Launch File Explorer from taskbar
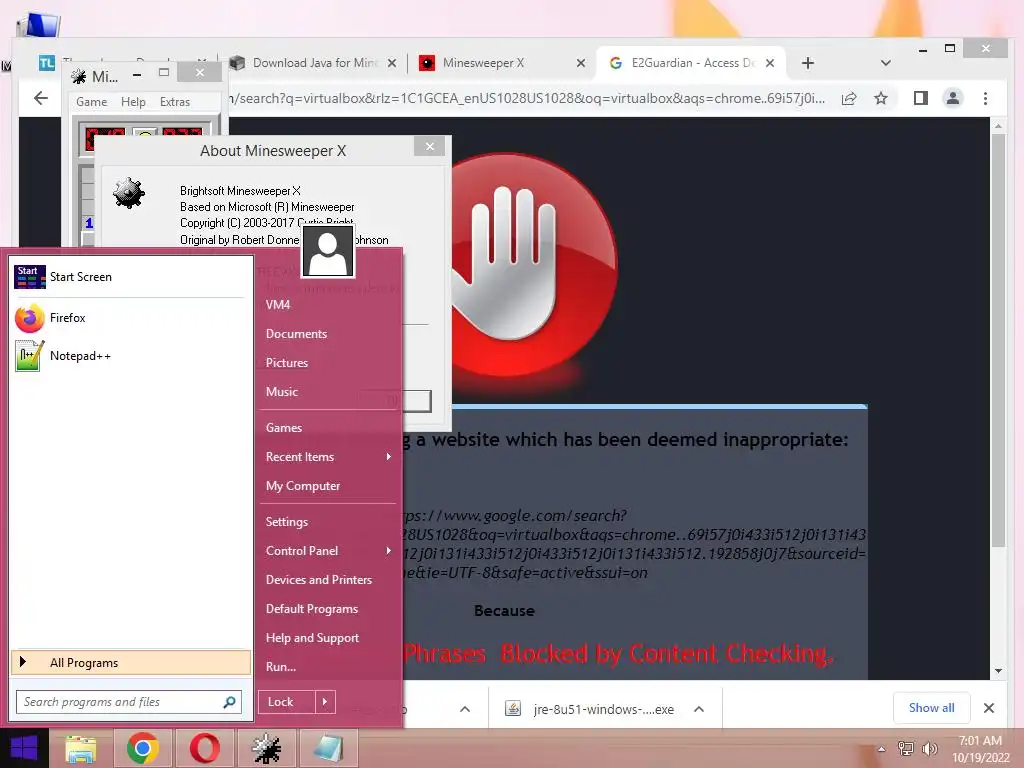1024x768 pixels. pos(81,748)
